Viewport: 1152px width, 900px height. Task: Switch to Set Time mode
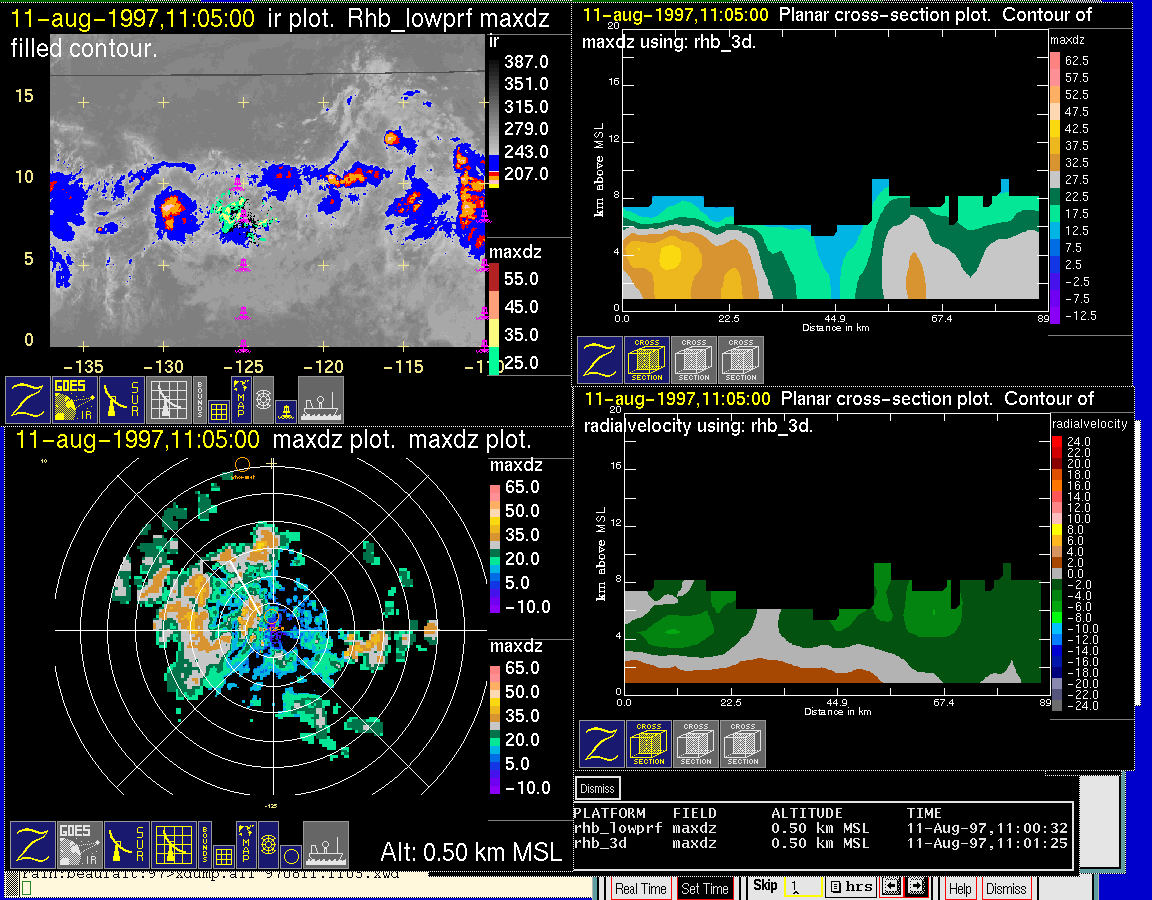click(705, 888)
